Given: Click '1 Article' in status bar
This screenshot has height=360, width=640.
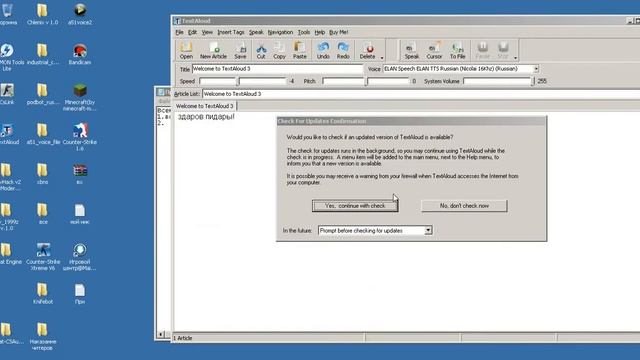Looking at the screenshot, I should click(x=182, y=338).
